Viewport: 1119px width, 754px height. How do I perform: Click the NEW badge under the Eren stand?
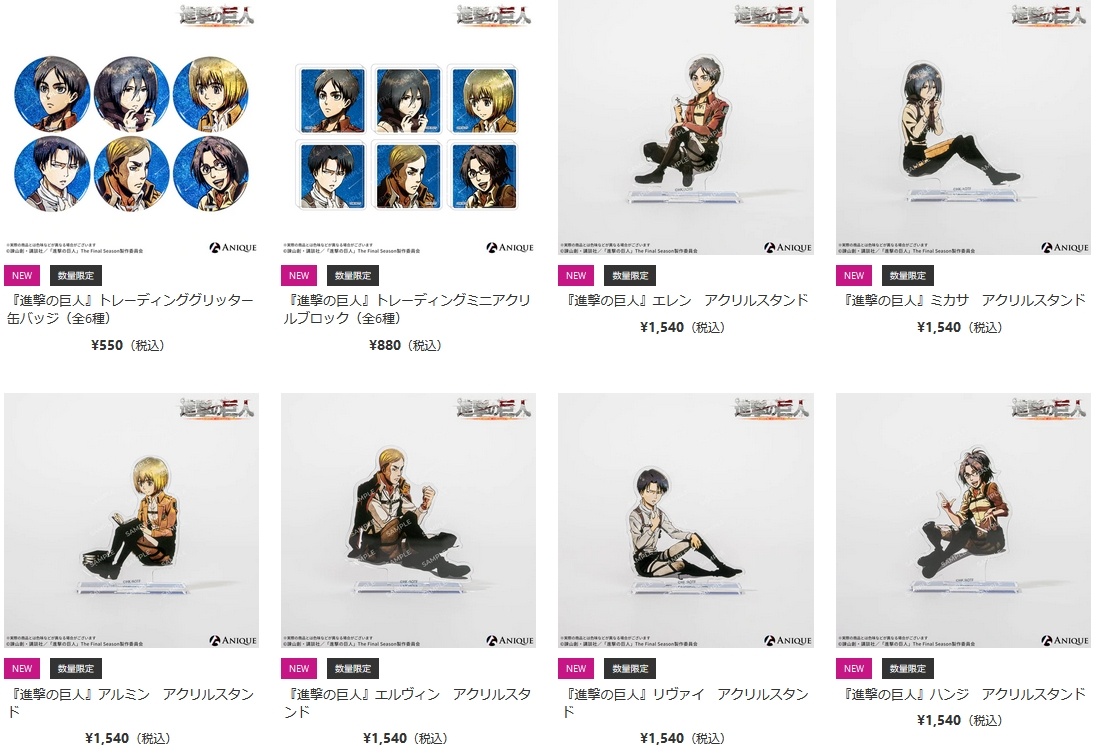pyautogui.click(x=576, y=275)
